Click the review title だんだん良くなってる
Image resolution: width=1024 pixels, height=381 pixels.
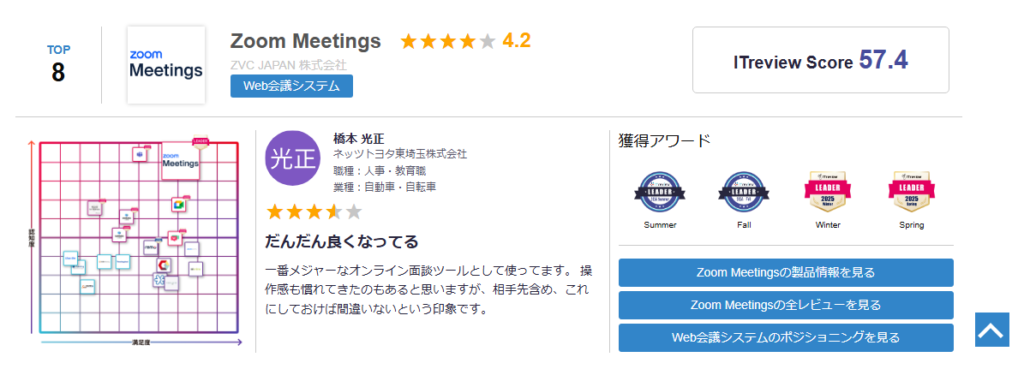342,241
